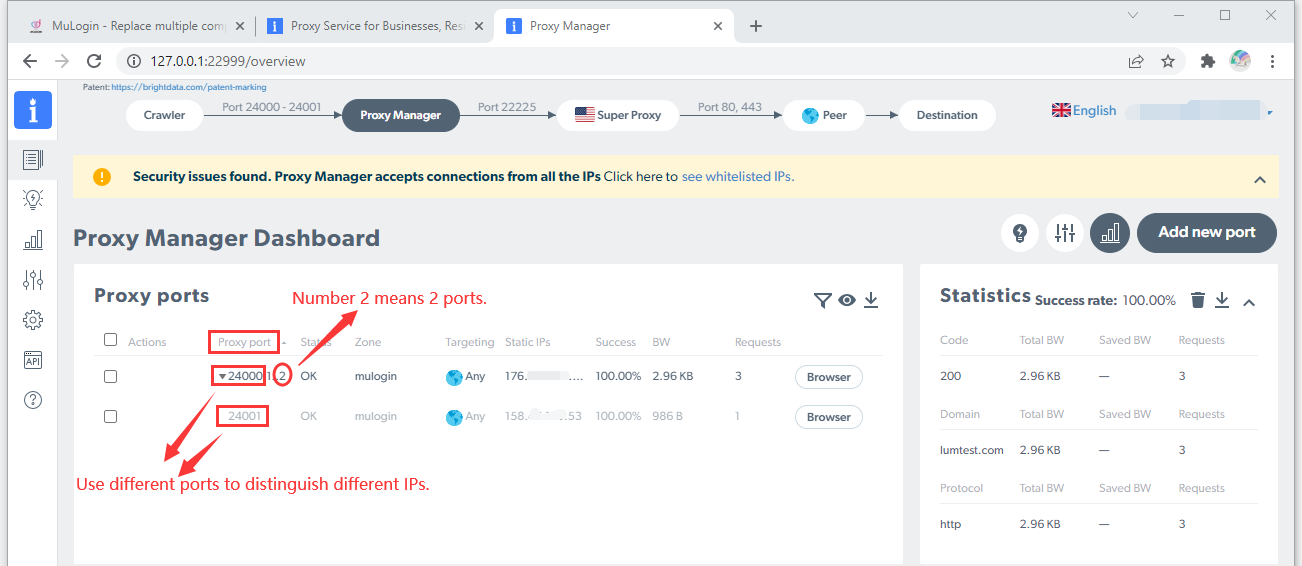Open the English language dropdown

tap(1084, 111)
